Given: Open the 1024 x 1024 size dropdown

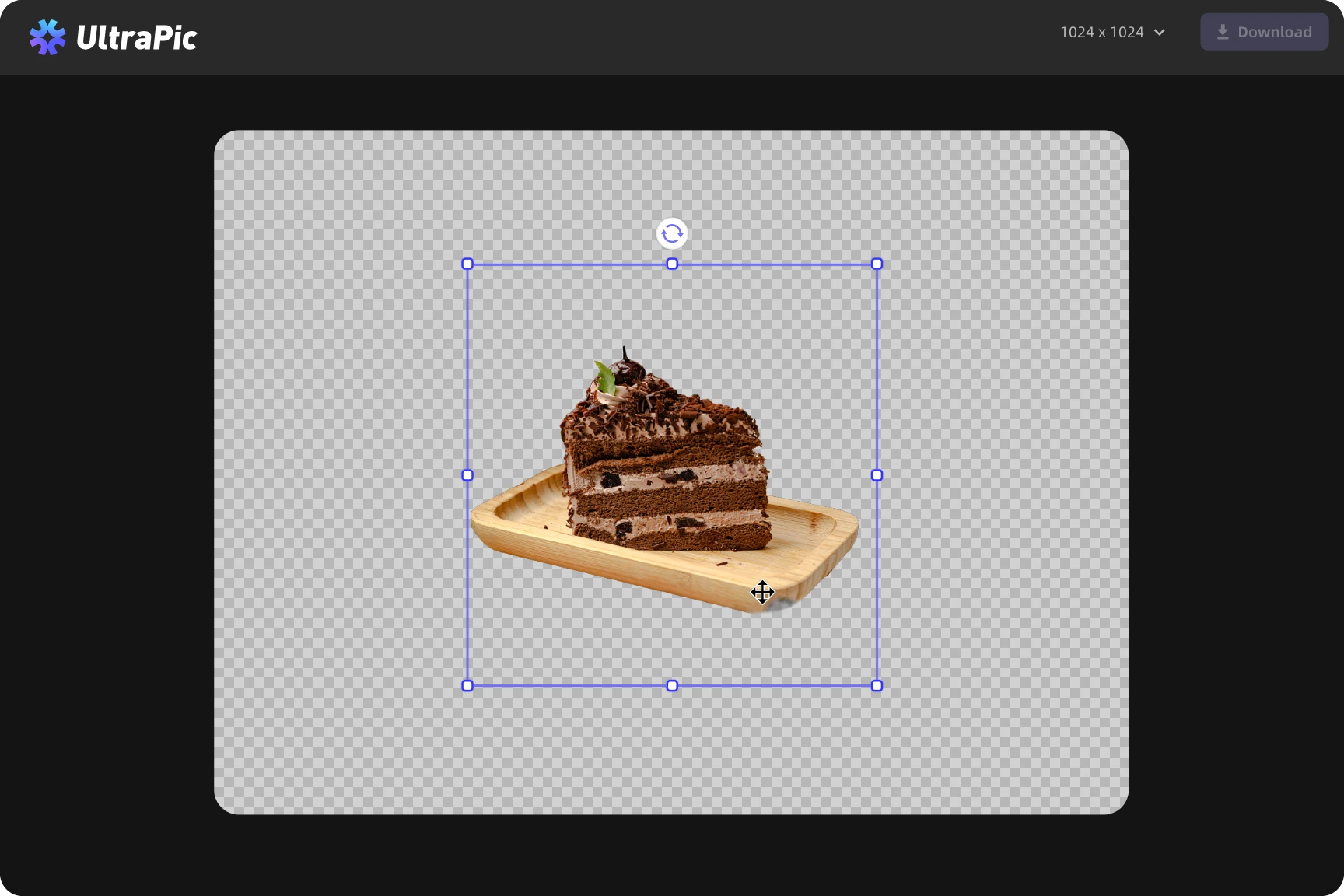Looking at the screenshot, I should click(x=1102, y=32).
